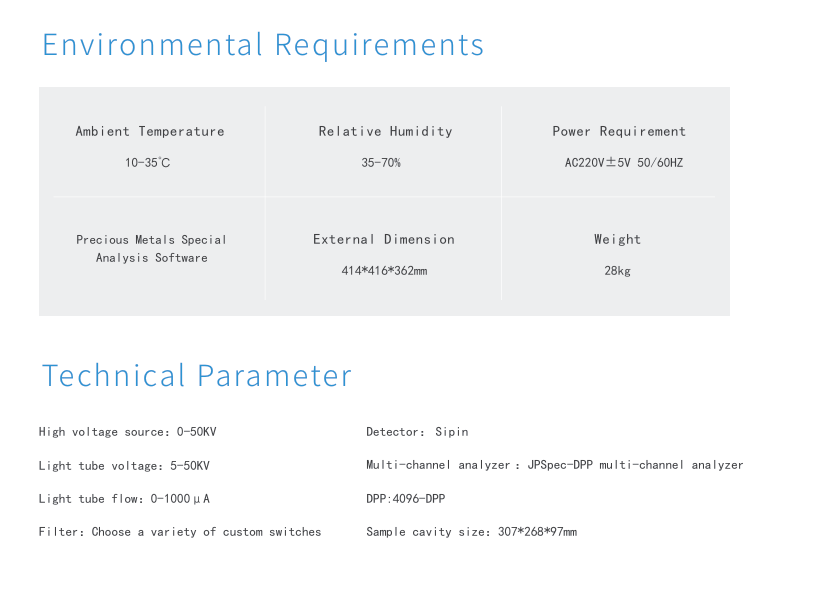827x592 pixels.
Task: Click the 10-35°C temperature value
Action: click(147, 163)
